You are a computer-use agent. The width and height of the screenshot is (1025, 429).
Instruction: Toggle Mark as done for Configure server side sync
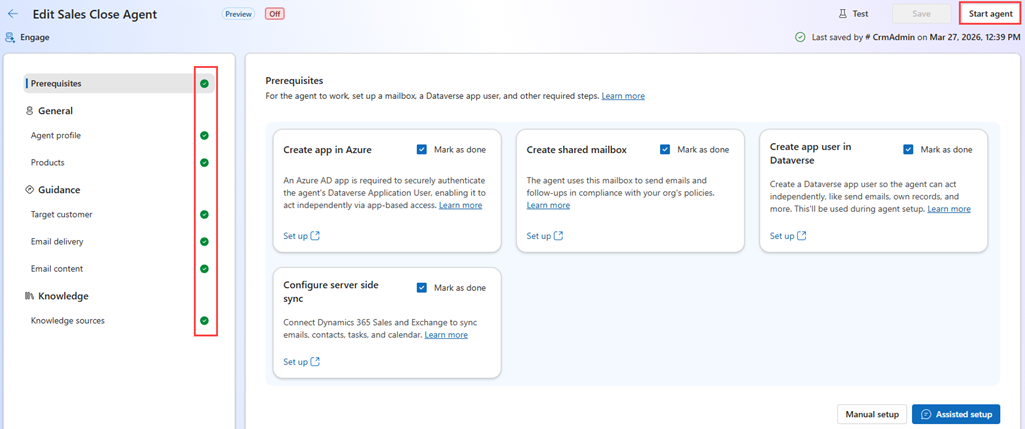[x=422, y=287]
